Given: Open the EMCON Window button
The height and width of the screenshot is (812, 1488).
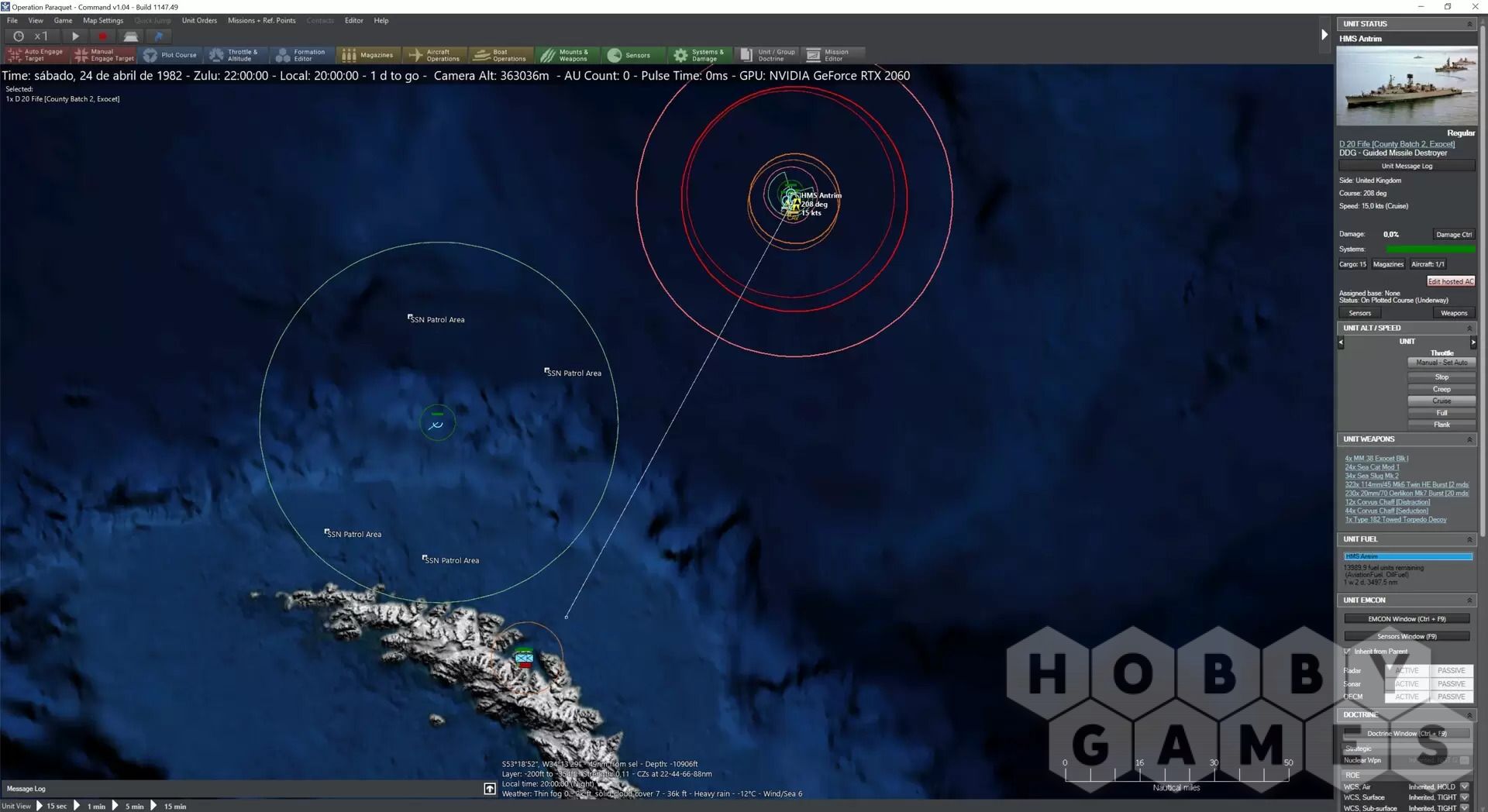Looking at the screenshot, I should [1407, 619].
